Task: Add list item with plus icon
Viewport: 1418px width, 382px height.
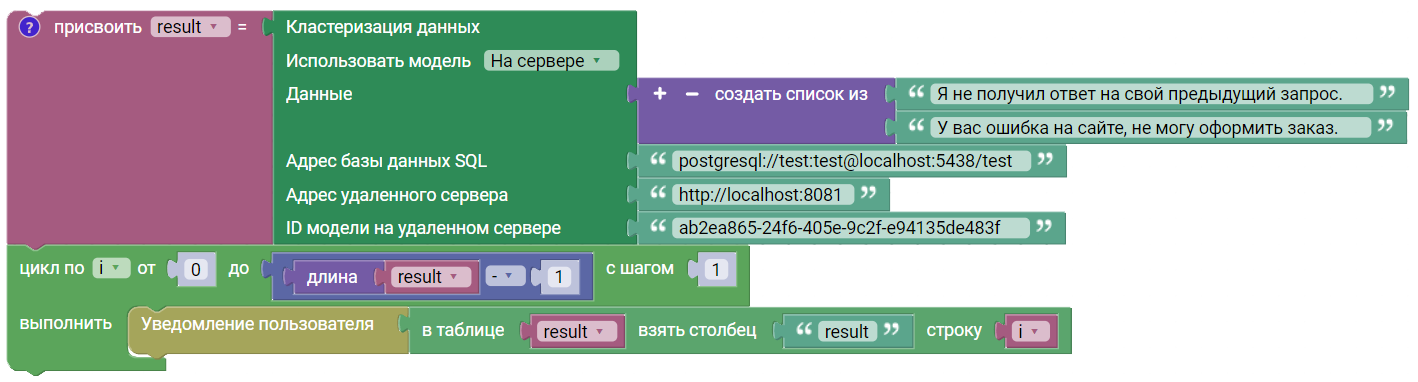Action: [660, 94]
